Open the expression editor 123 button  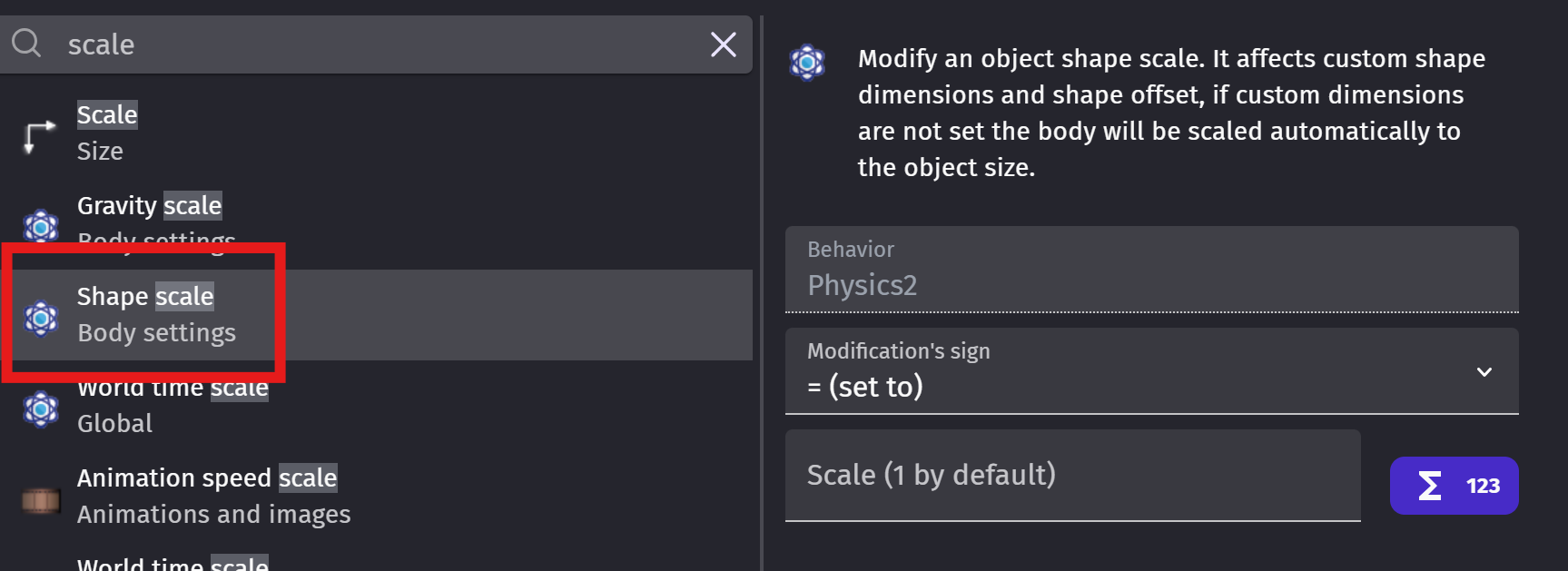(x=1482, y=486)
